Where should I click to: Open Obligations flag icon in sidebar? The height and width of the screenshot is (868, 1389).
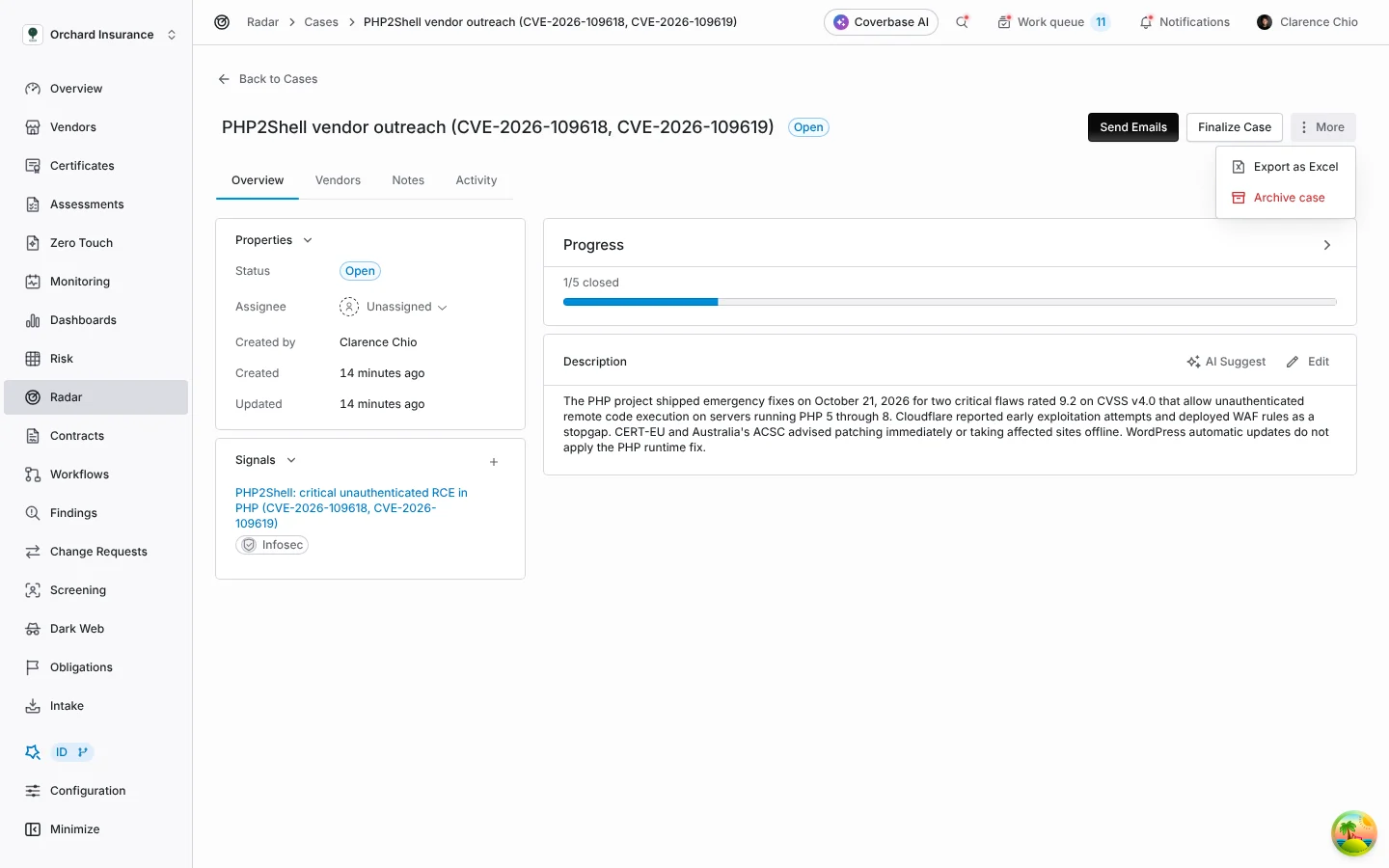point(33,667)
